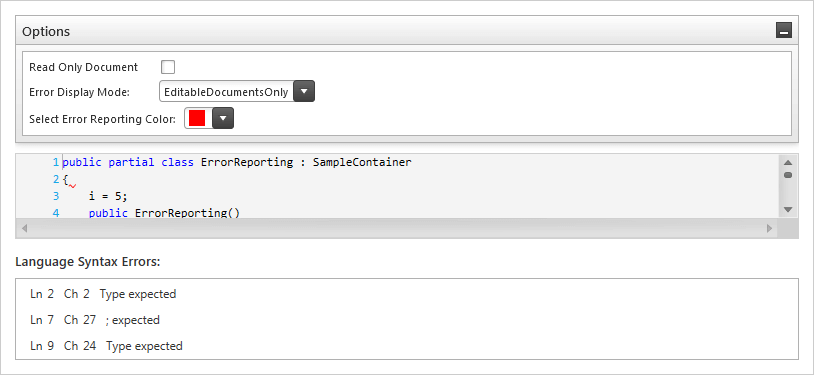Click the 'i = 5;' code line
This screenshot has height=375, width=814.
point(108,196)
